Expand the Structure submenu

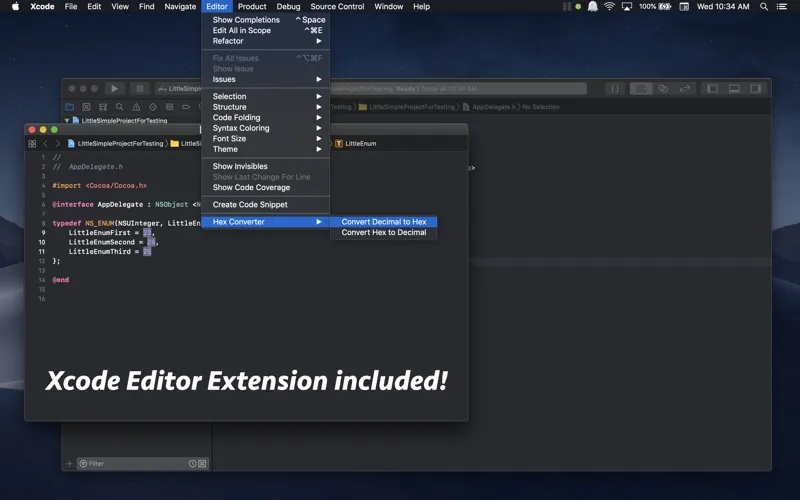point(266,107)
